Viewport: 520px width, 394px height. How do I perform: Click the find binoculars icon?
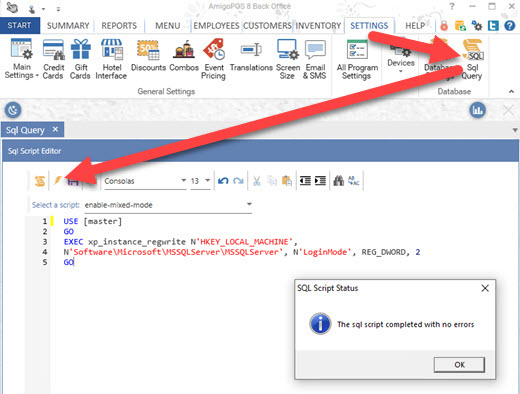pyautogui.click(x=338, y=181)
